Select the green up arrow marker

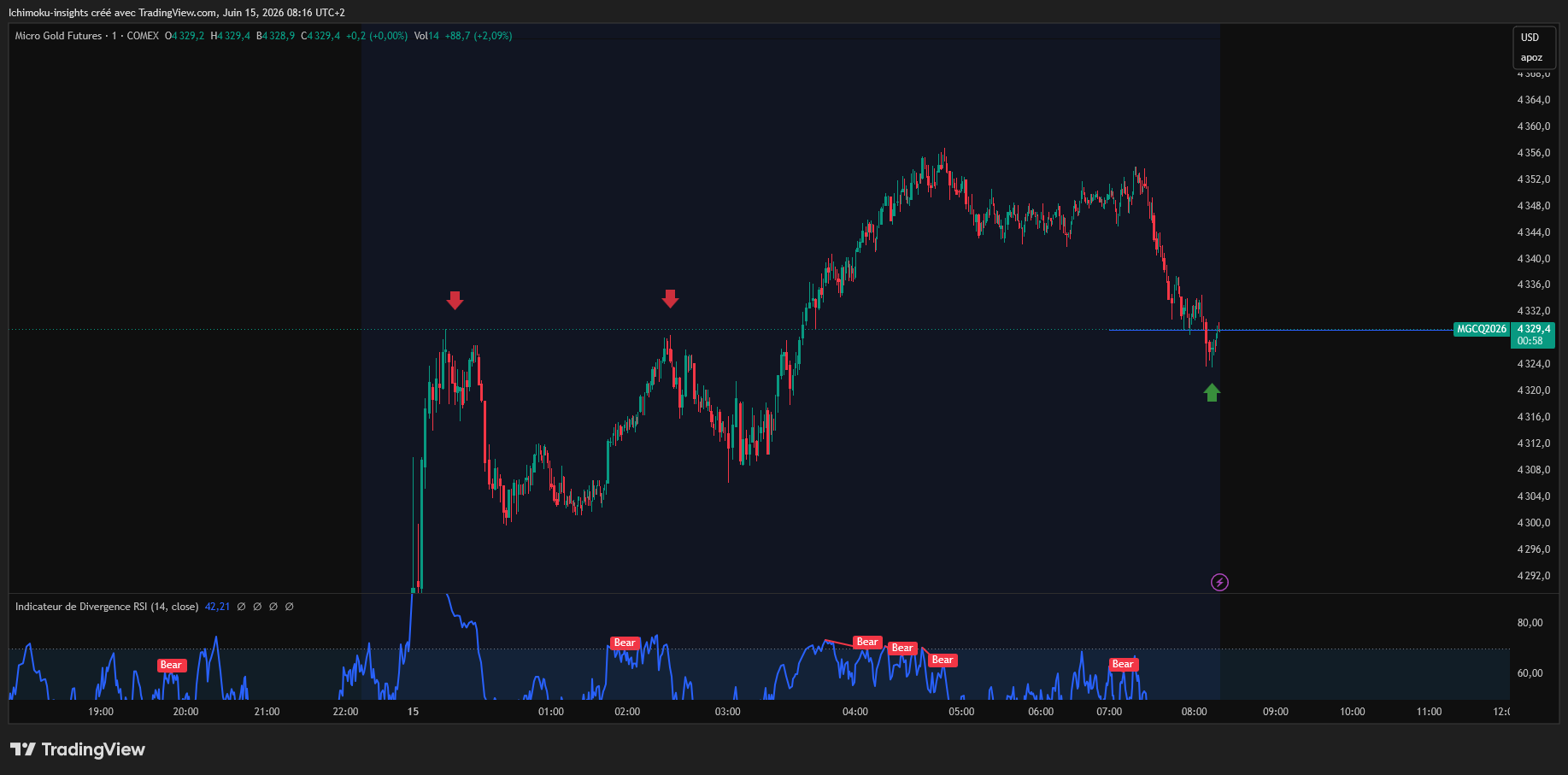tap(1212, 392)
